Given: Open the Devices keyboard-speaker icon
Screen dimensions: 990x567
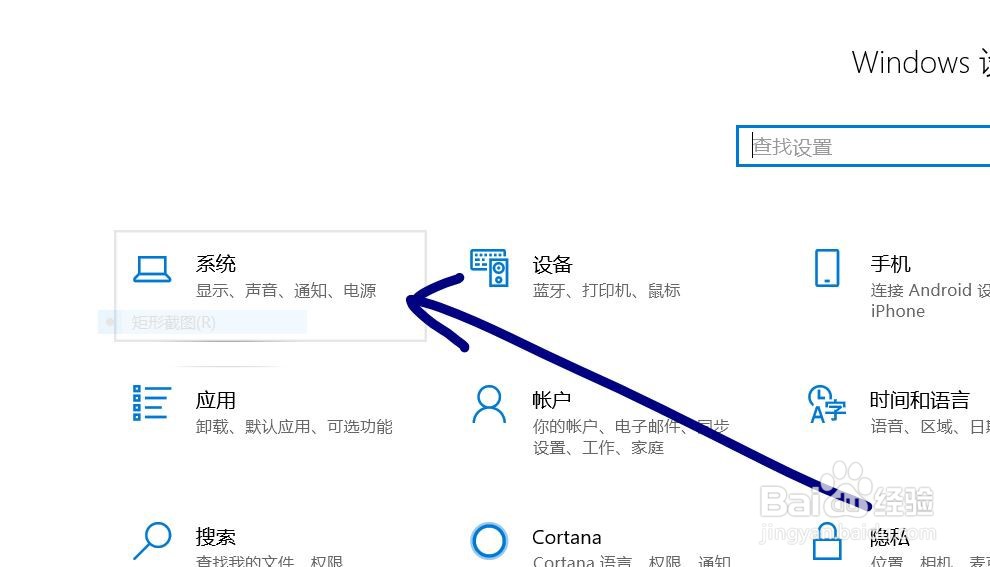Looking at the screenshot, I should point(489,268).
